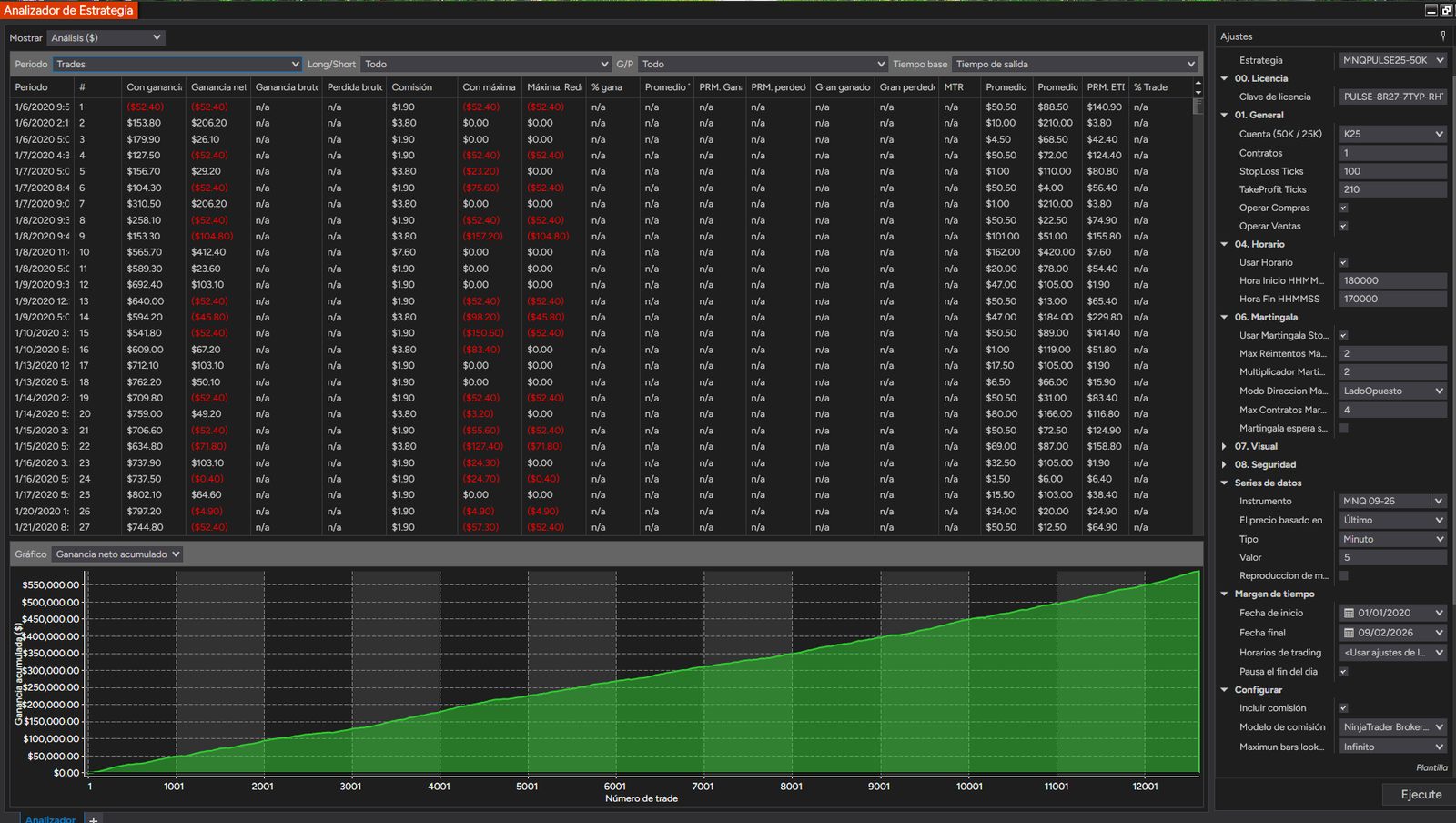Enable Reproduccion de mercado checkbox
1456x823 pixels.
[x=1343, y=575]
